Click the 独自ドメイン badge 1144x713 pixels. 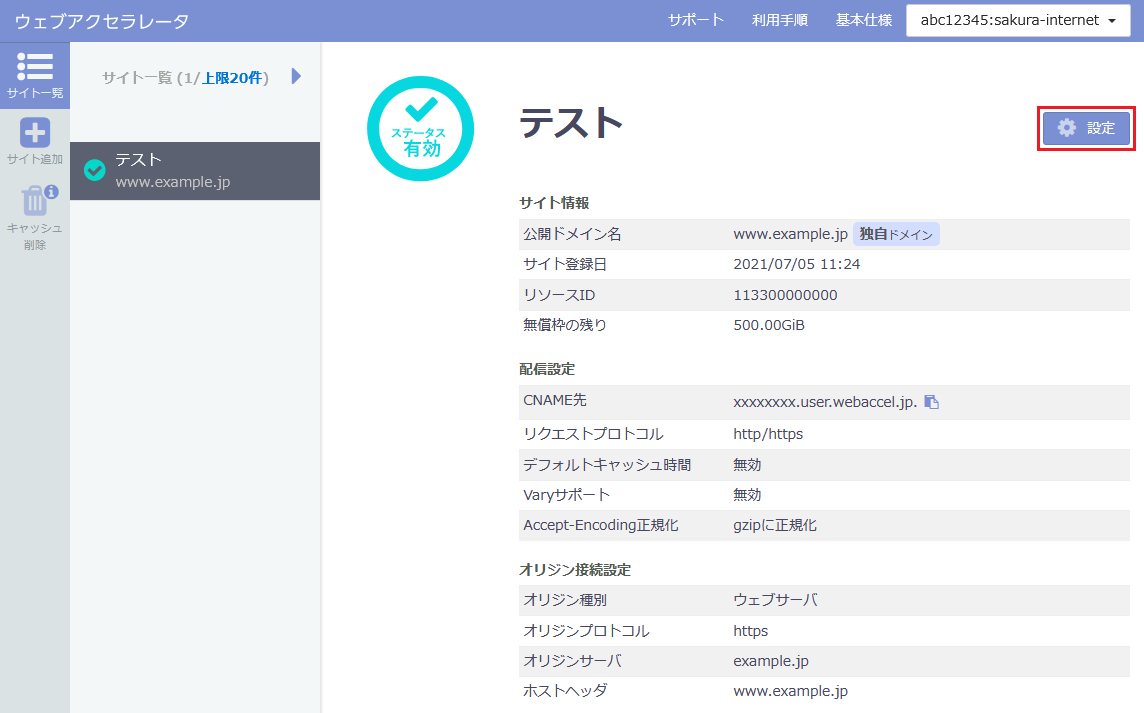[x=896, y=234]
